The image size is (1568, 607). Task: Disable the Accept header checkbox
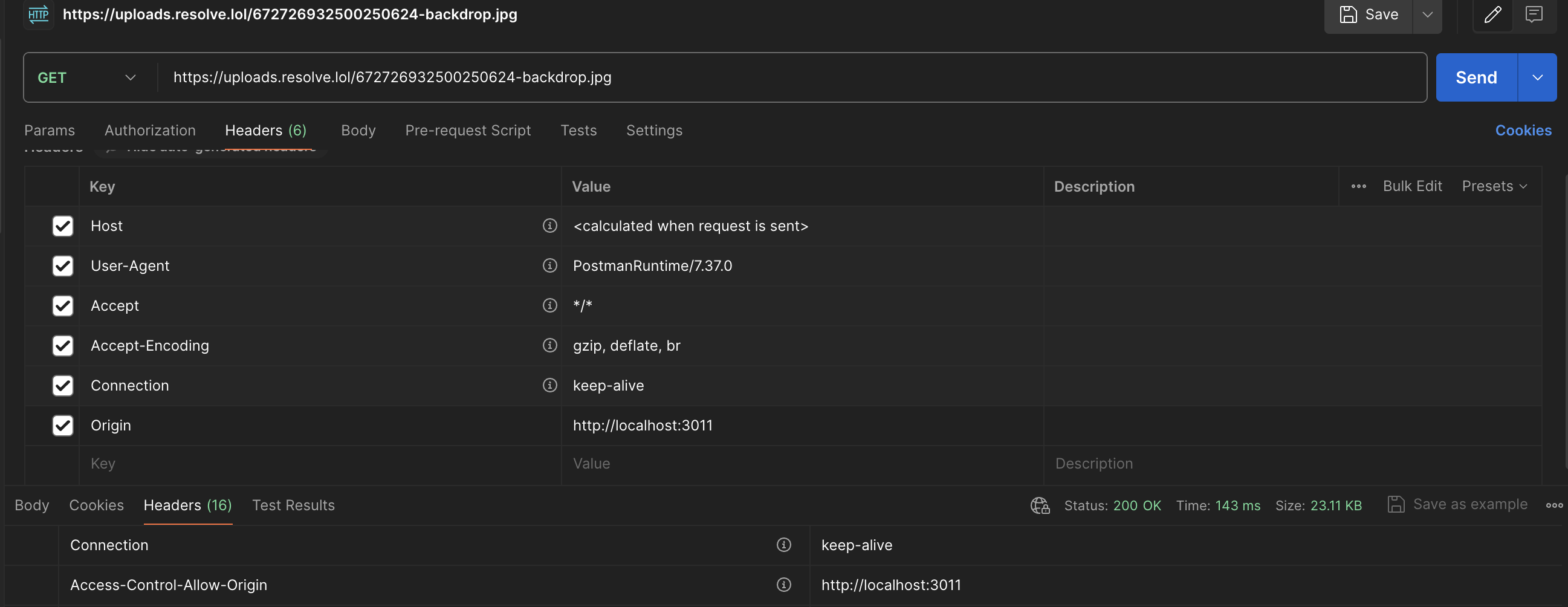pos(63,306)
